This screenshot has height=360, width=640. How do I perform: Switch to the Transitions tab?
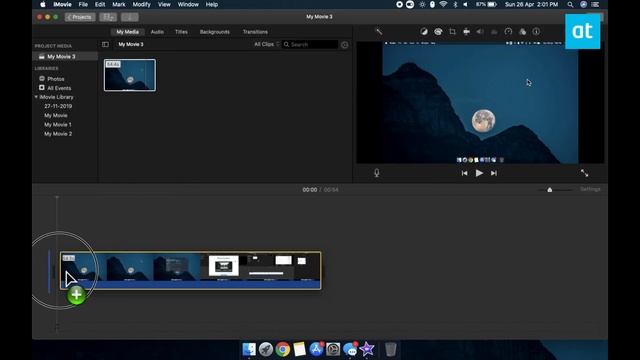click(255, 32)
